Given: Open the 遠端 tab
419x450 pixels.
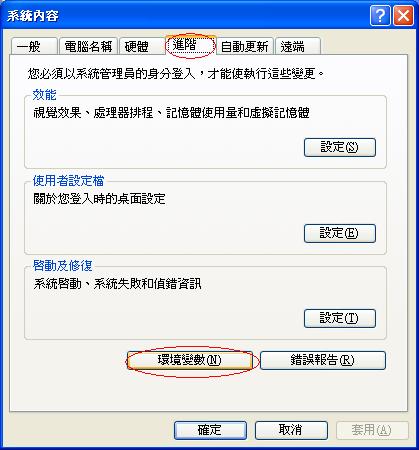Looking at the screenshot, I should (298, 46).
